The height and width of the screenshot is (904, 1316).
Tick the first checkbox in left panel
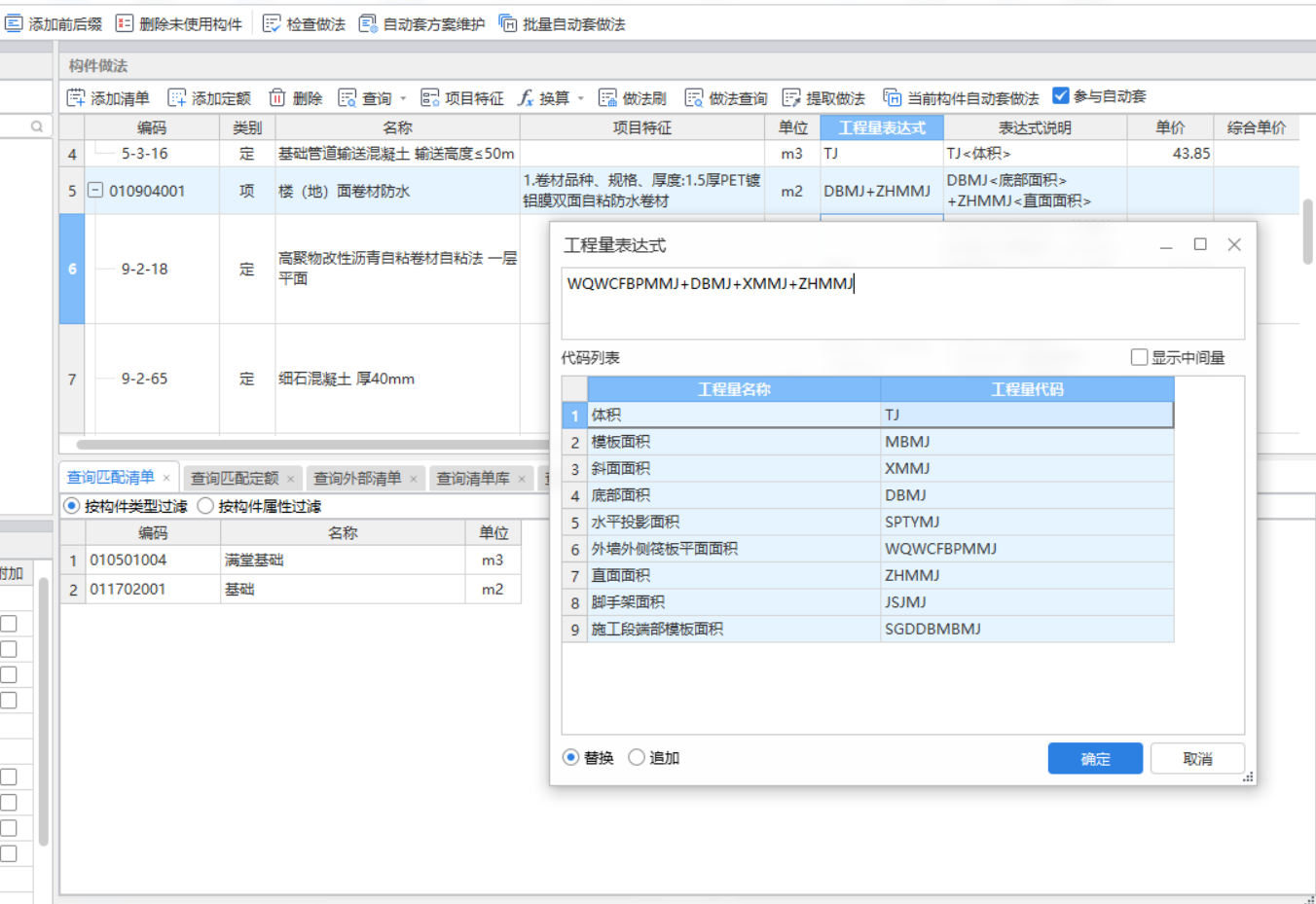pyautogui.click(x=9, y=624)
